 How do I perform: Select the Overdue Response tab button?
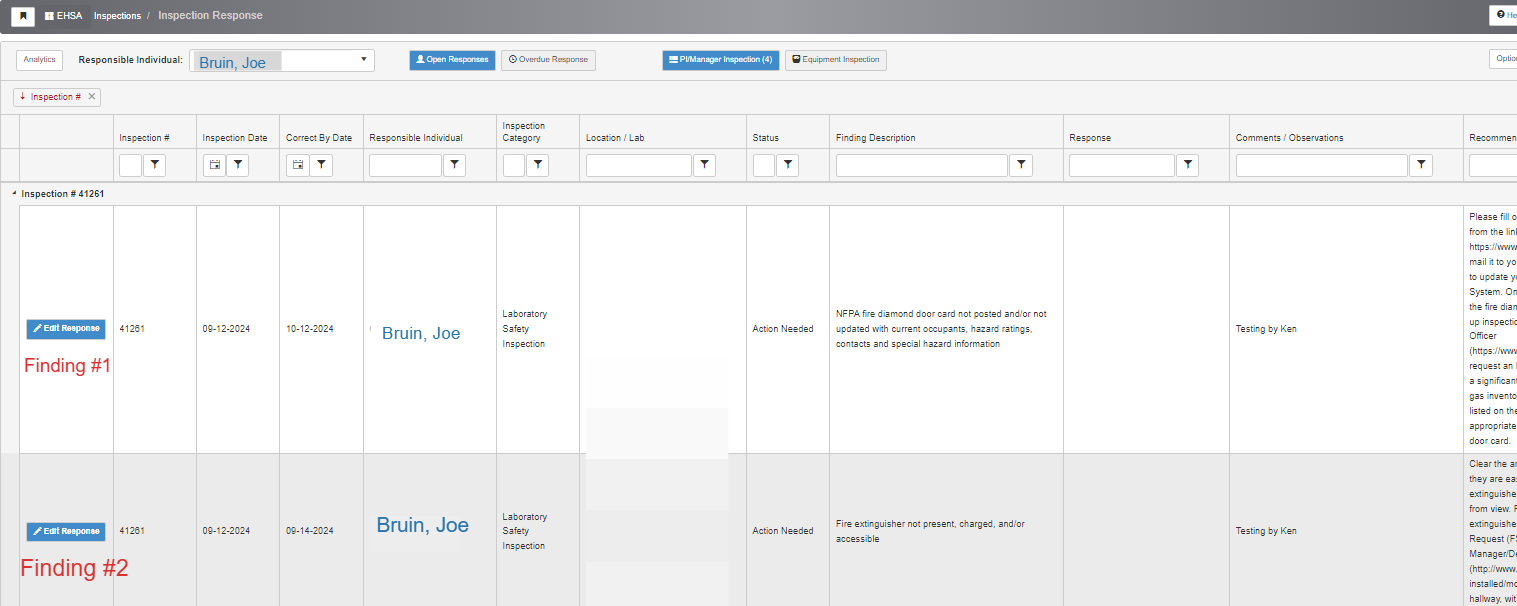pyautogui.click(x=548, y=60)
